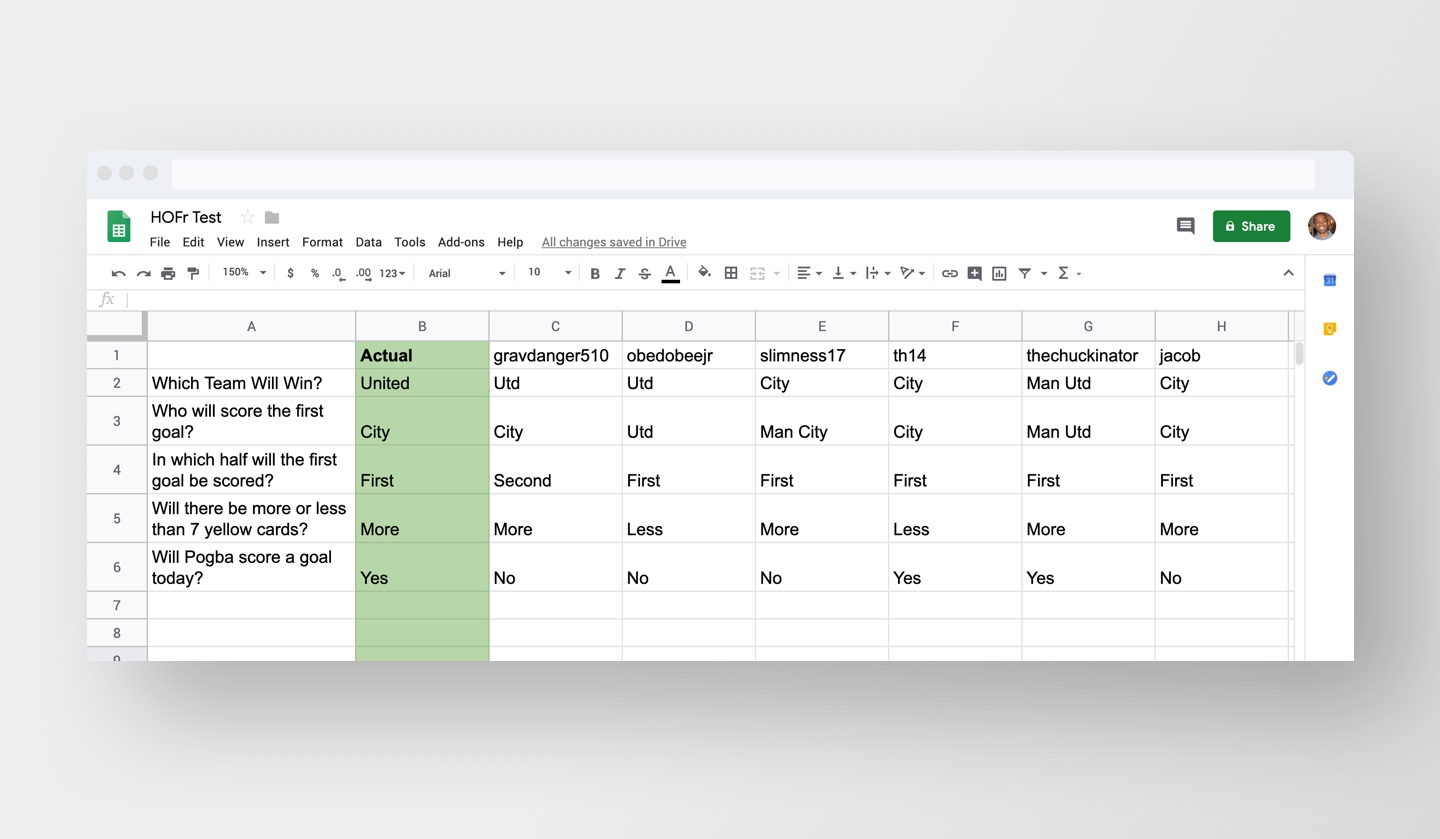1440x839 pixels.
Task: Open the Add-ons menu
Action: click(461, 242)
